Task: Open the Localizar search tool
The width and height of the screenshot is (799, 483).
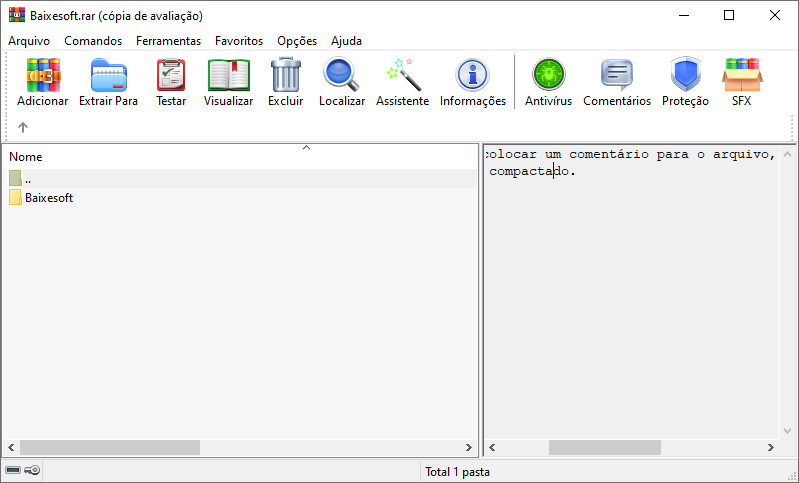Action: coord(341,82)
